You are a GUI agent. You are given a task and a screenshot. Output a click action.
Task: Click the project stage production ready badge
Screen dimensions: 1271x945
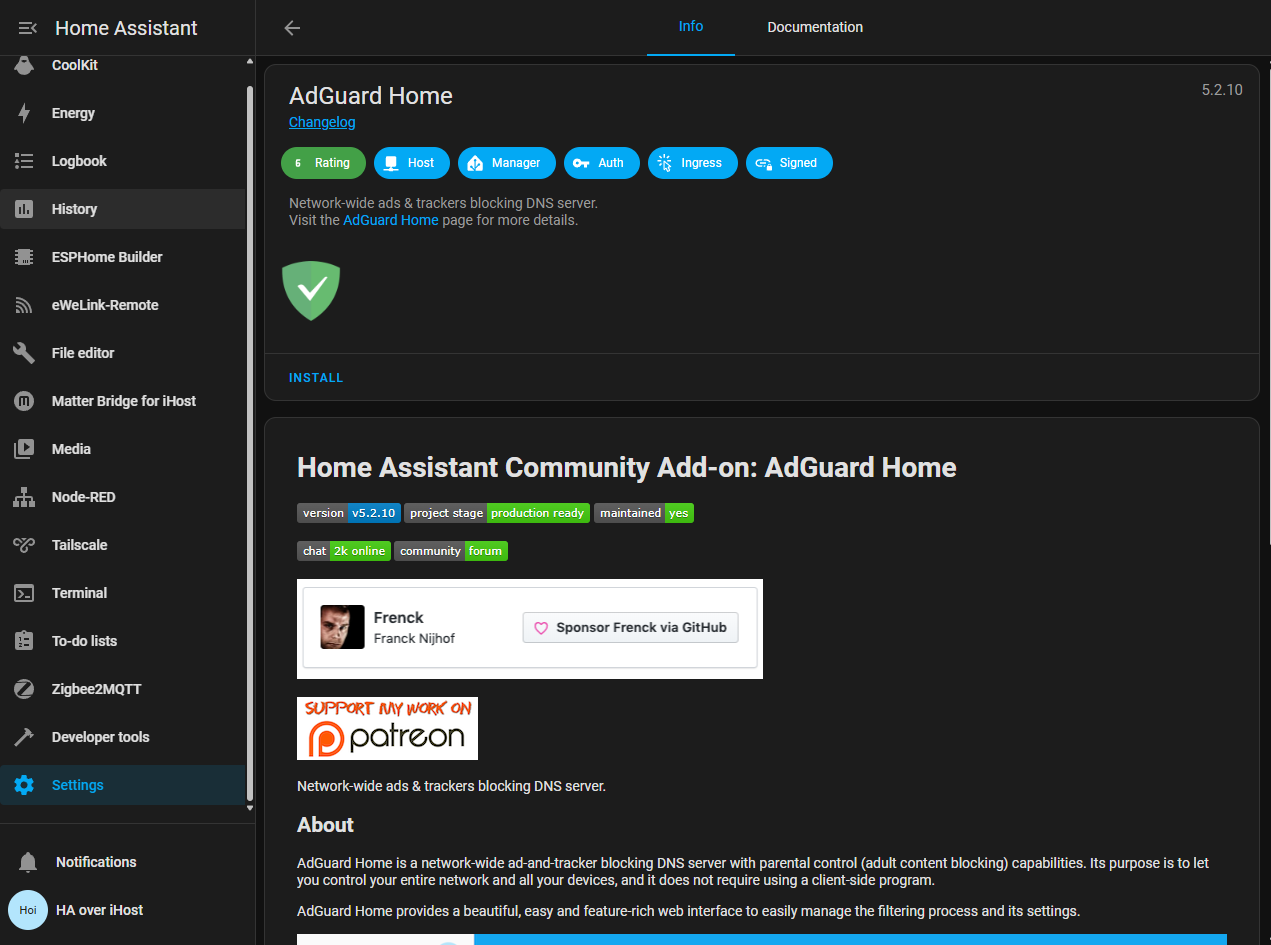497,513
